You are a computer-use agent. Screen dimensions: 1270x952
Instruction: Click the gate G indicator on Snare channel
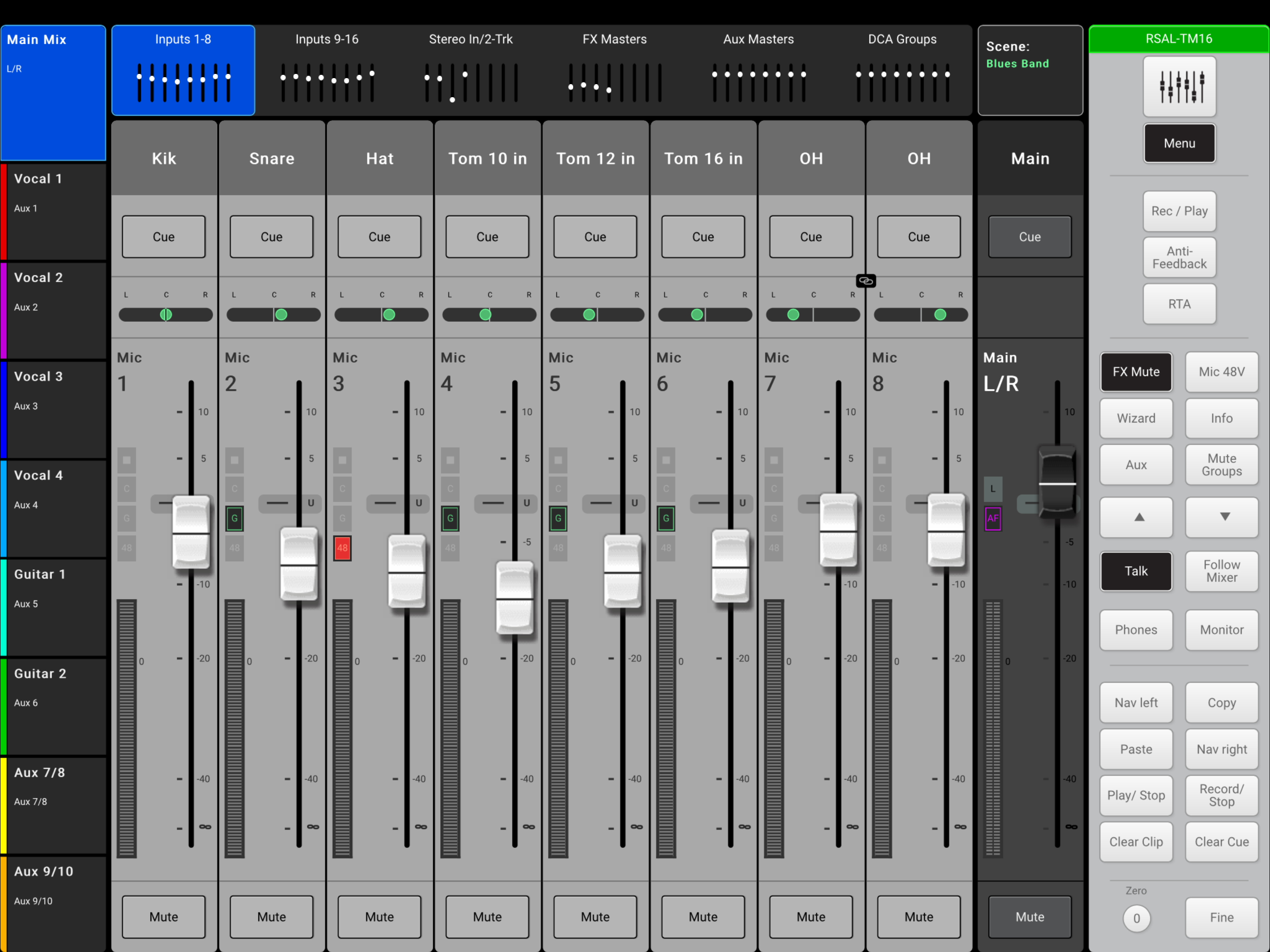click(x=234, y=518)
